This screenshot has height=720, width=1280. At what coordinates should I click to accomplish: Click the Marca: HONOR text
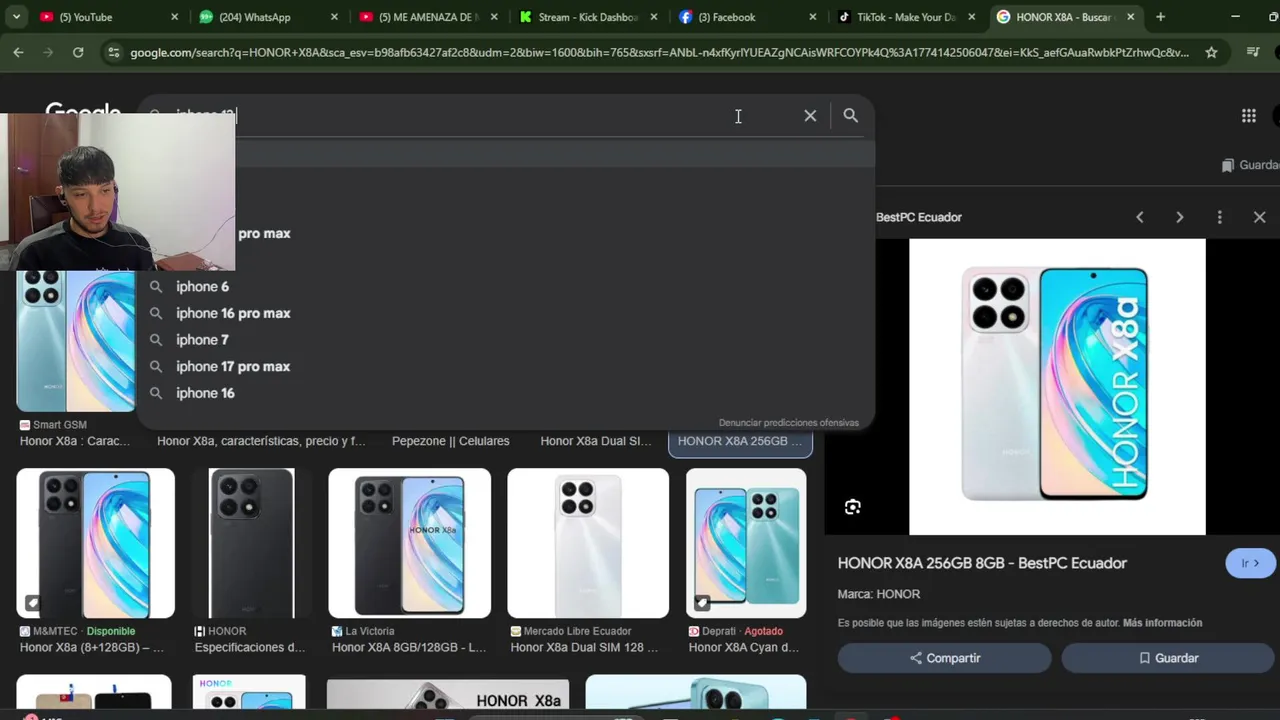[878, 594]
